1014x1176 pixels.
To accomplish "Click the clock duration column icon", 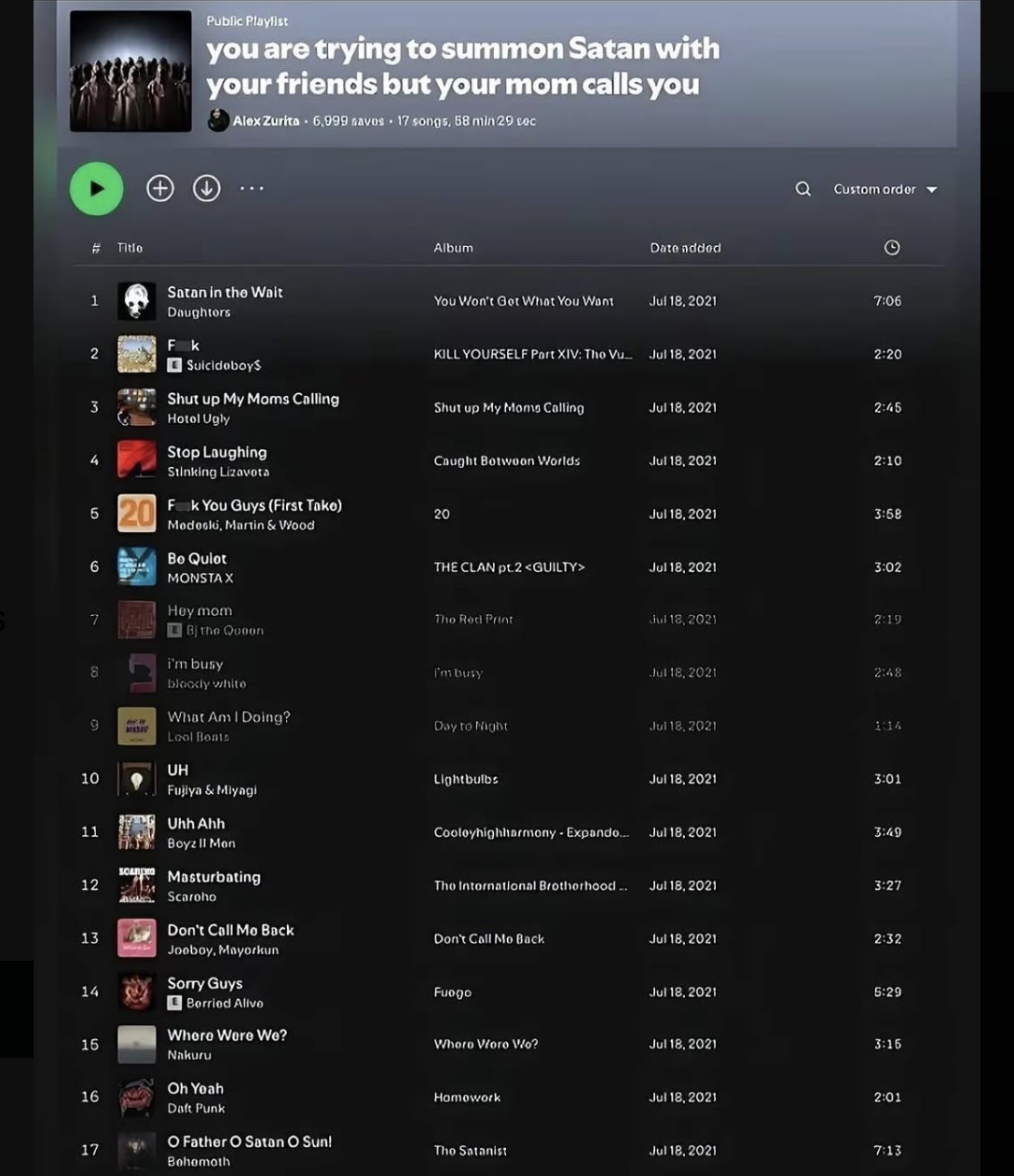I will [x=892, y=248].
